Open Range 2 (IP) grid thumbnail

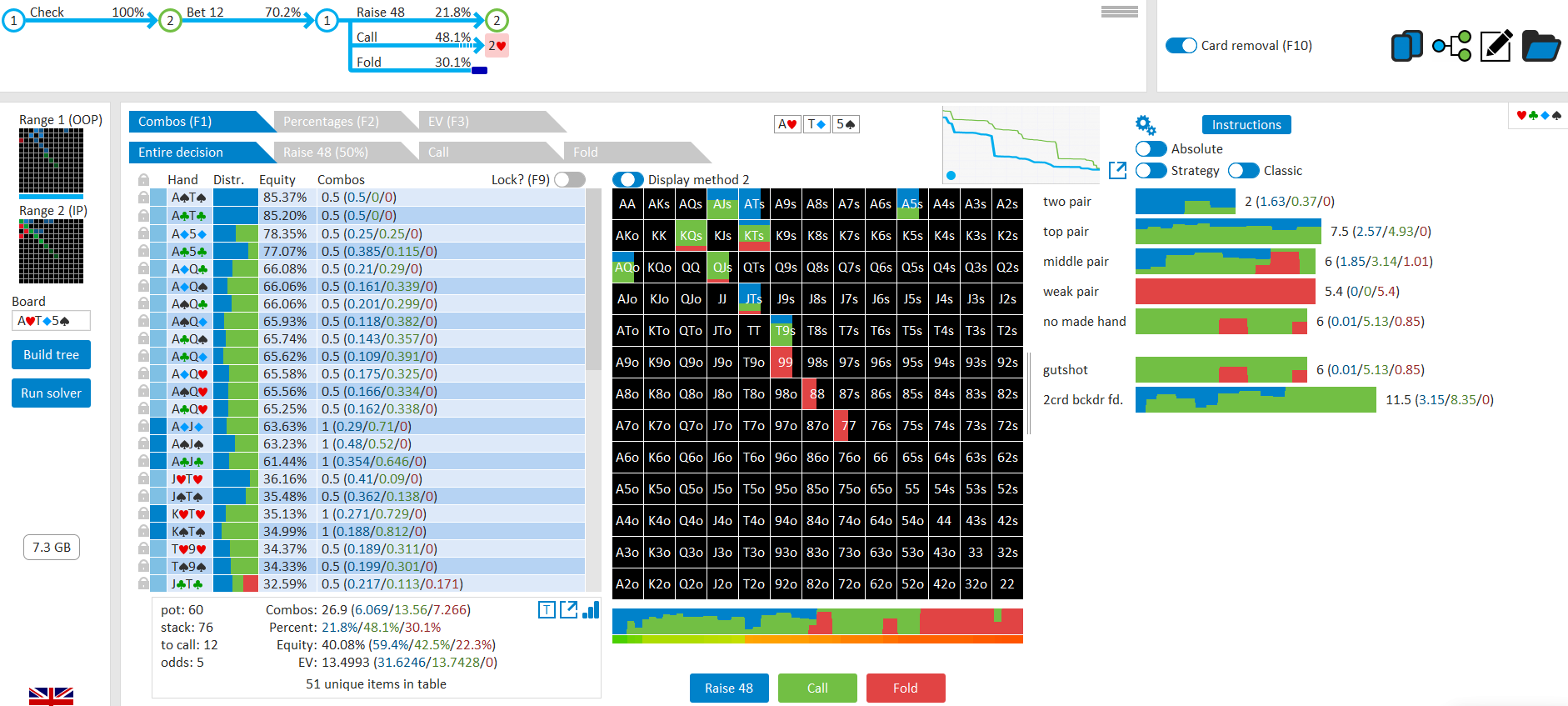(51, 252)
